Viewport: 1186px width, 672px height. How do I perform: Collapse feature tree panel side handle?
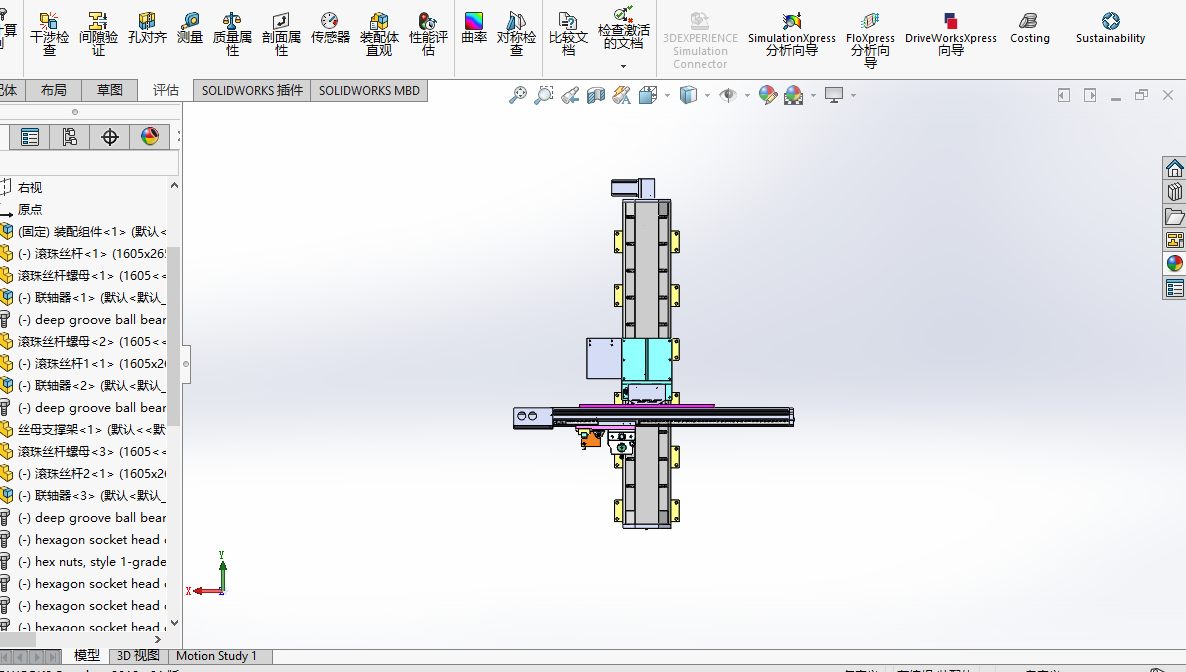[186, 364]
